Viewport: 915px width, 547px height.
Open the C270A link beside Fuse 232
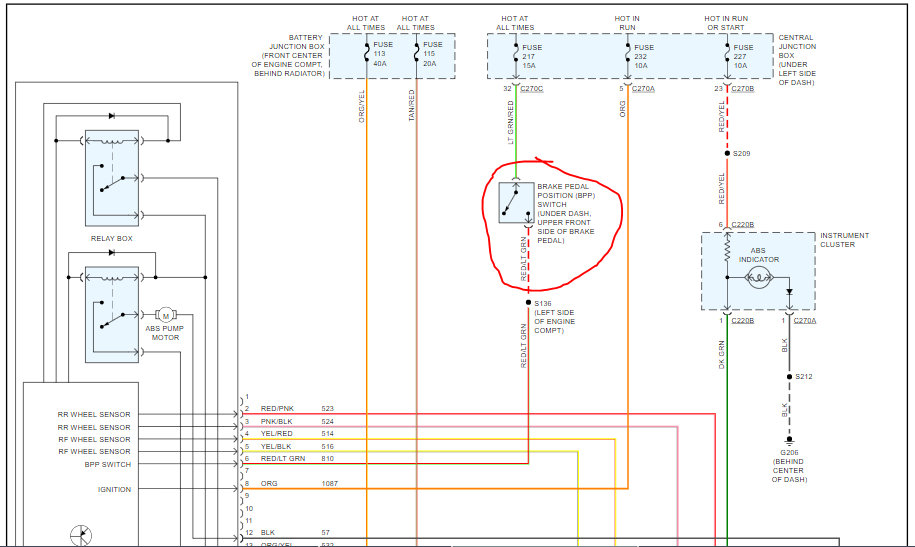tap(643, 89)
